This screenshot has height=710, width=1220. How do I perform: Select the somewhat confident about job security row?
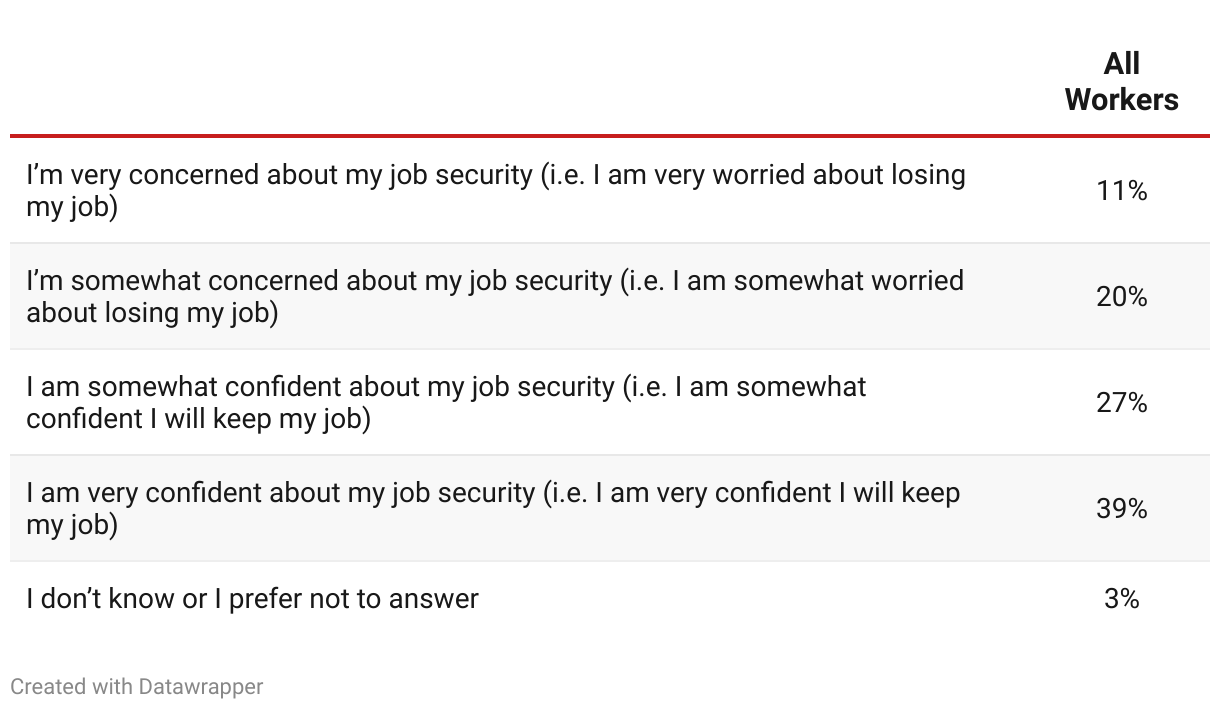tap(610, 402)
